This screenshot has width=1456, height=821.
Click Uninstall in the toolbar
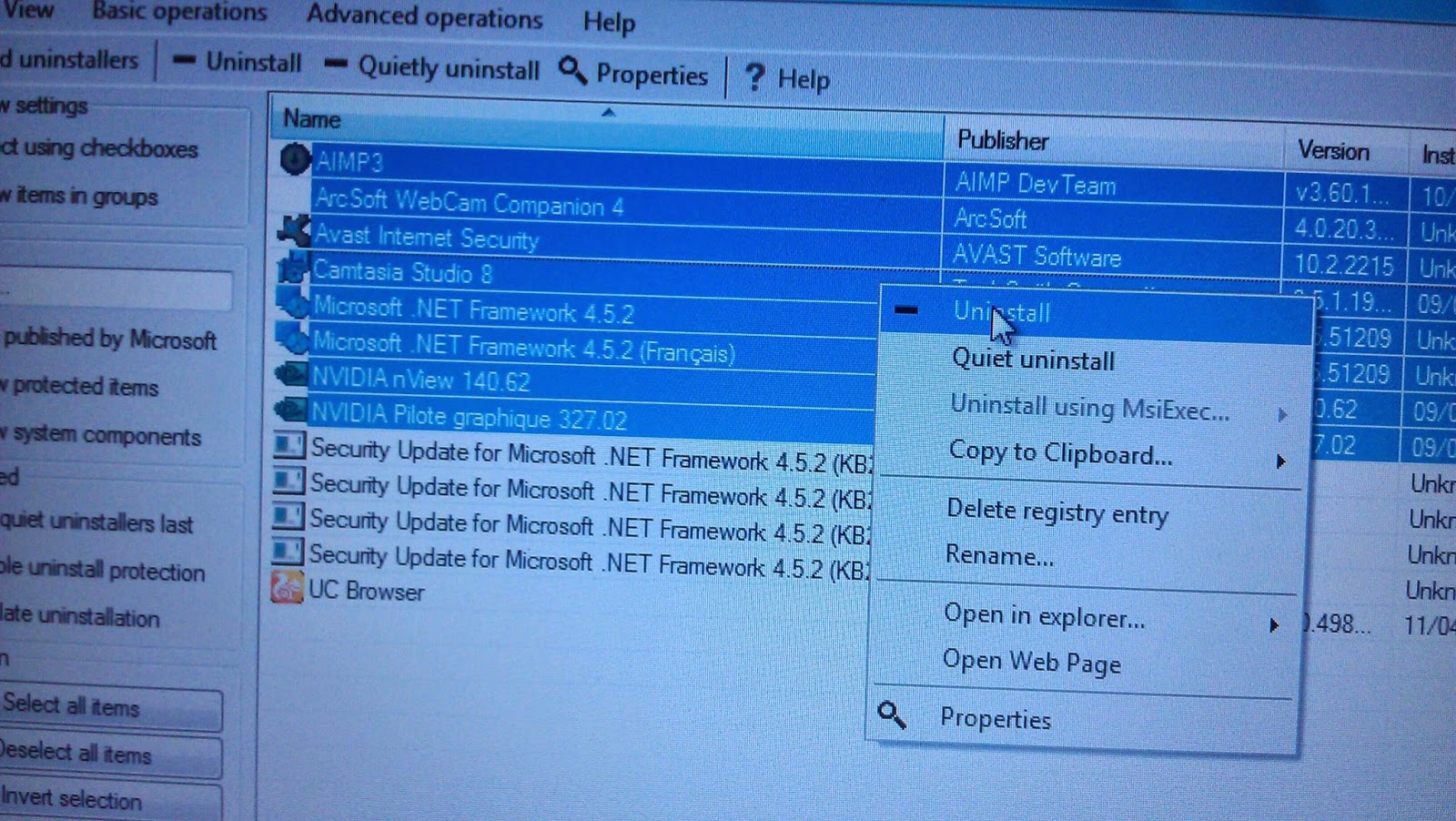(237, 62)
